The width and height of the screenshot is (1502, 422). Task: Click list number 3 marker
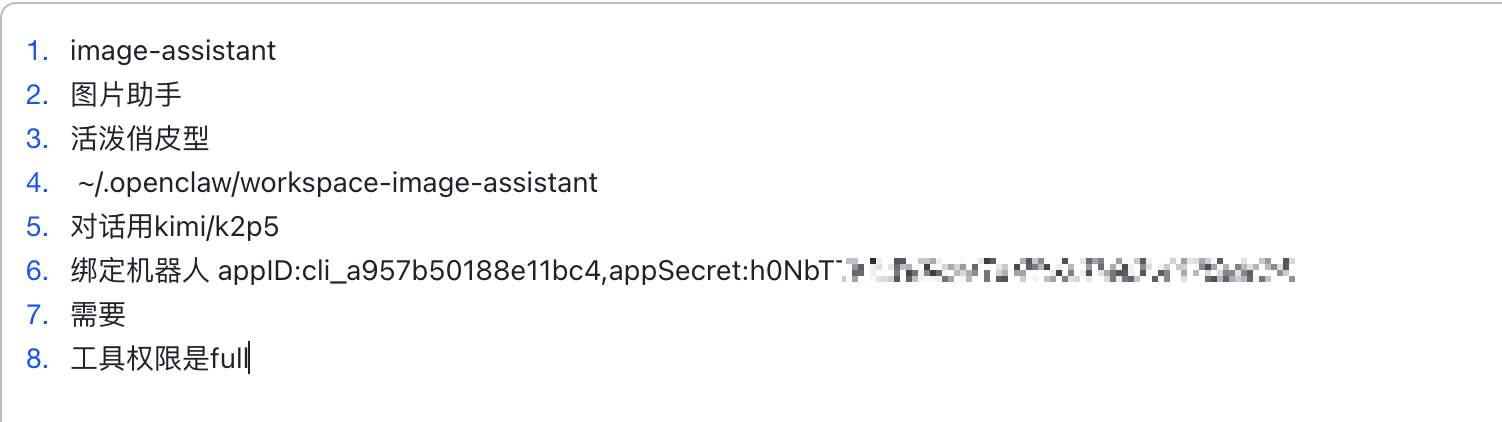click(x=38, y=139)
